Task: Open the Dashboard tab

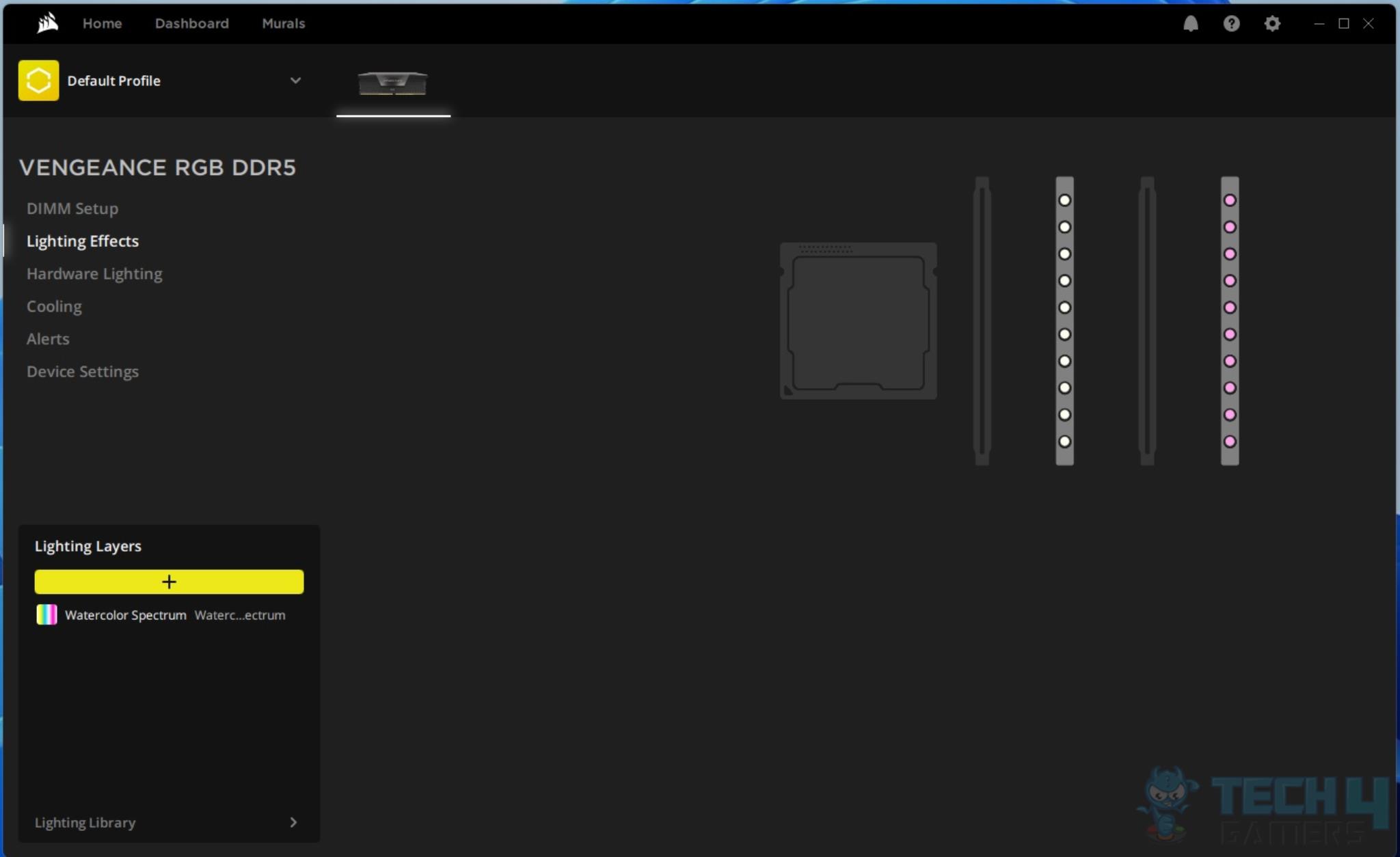Action: [191, 23]
